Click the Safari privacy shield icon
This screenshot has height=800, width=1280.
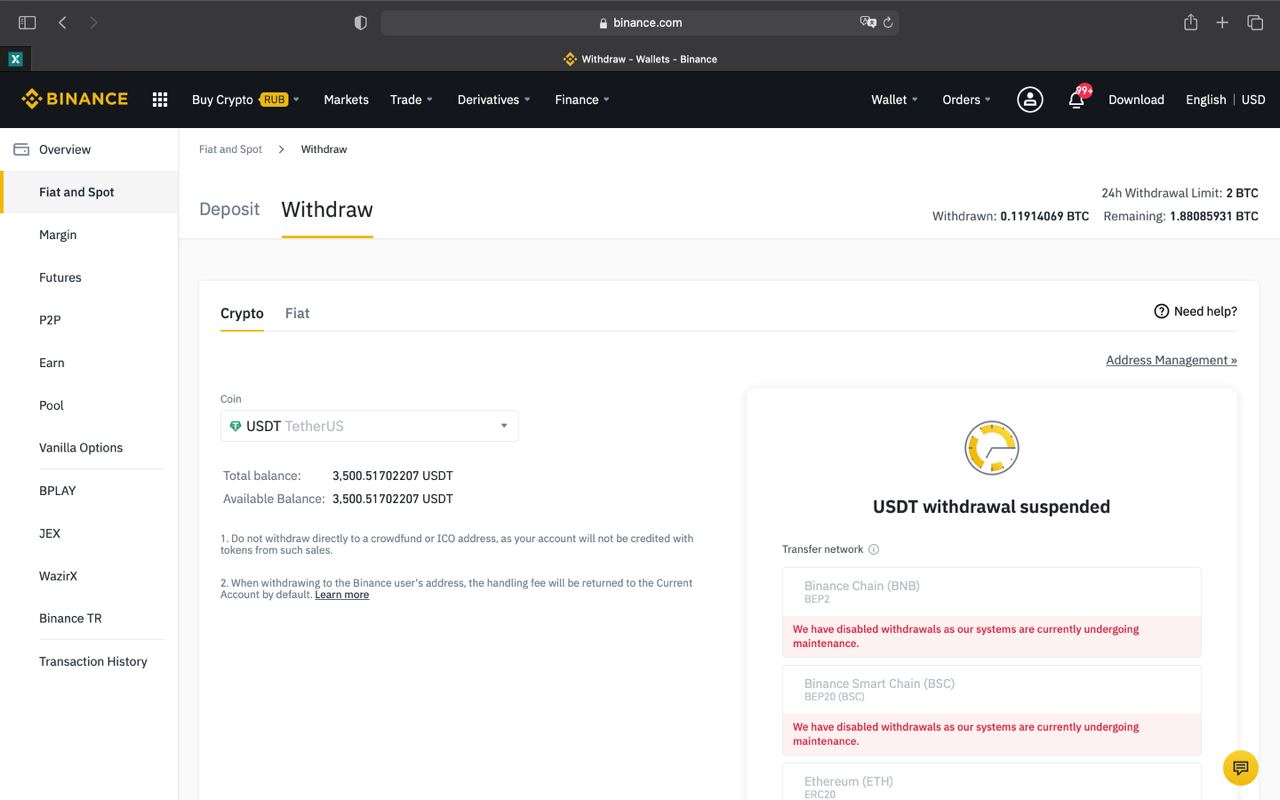coord(361,22)
